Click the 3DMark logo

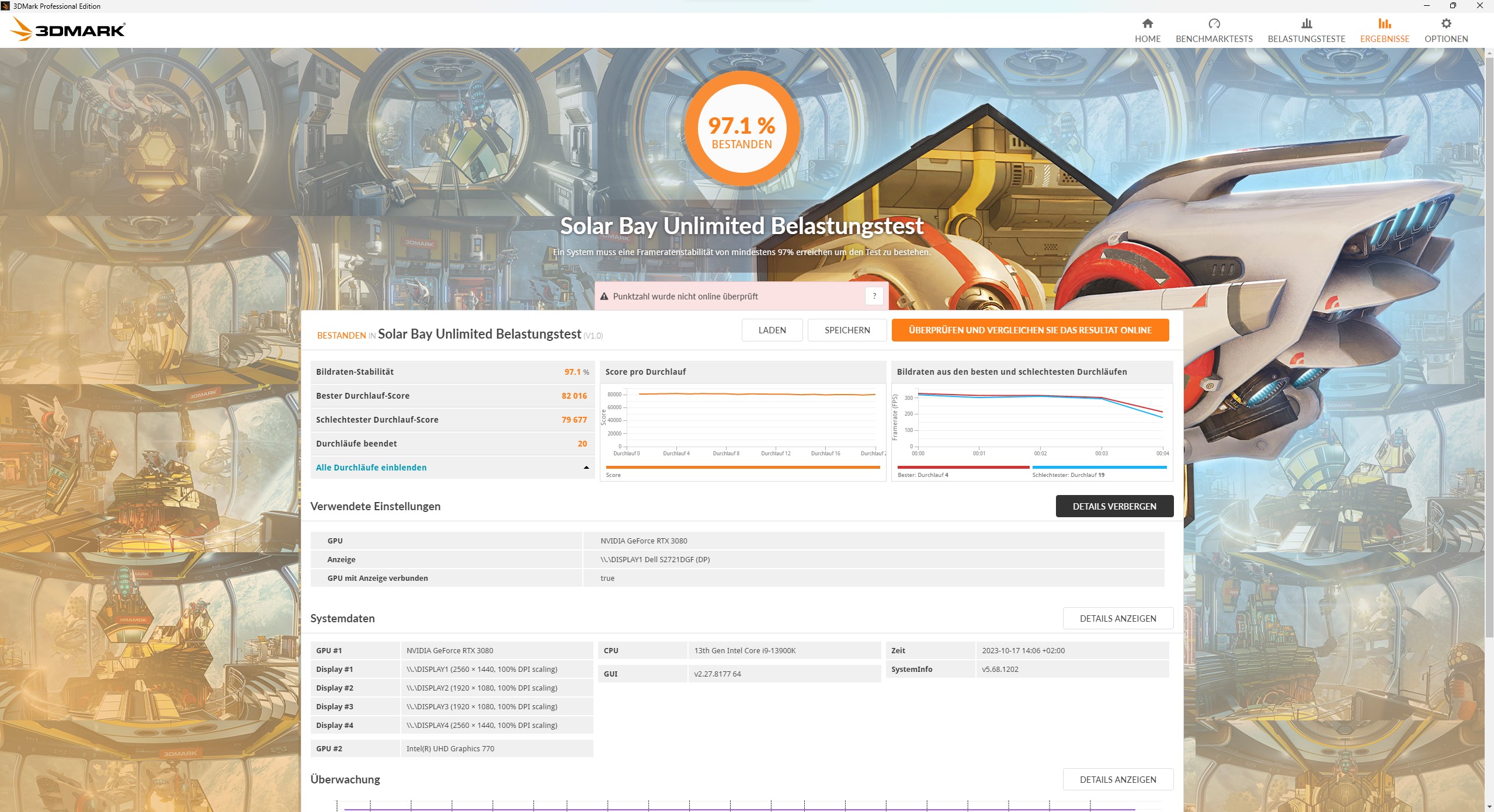click(68, 29)
